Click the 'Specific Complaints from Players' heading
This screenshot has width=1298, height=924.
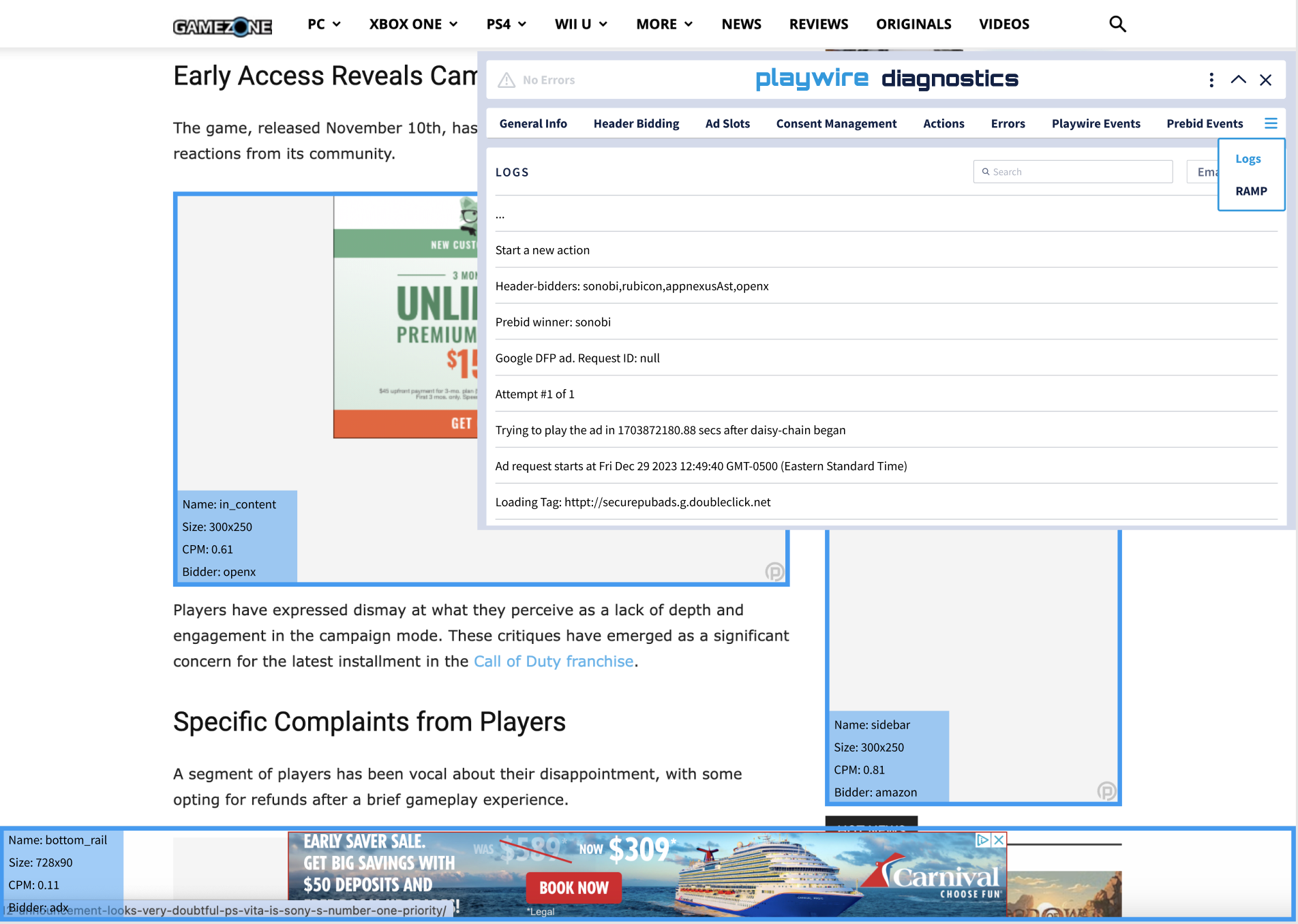pos(369,722)
